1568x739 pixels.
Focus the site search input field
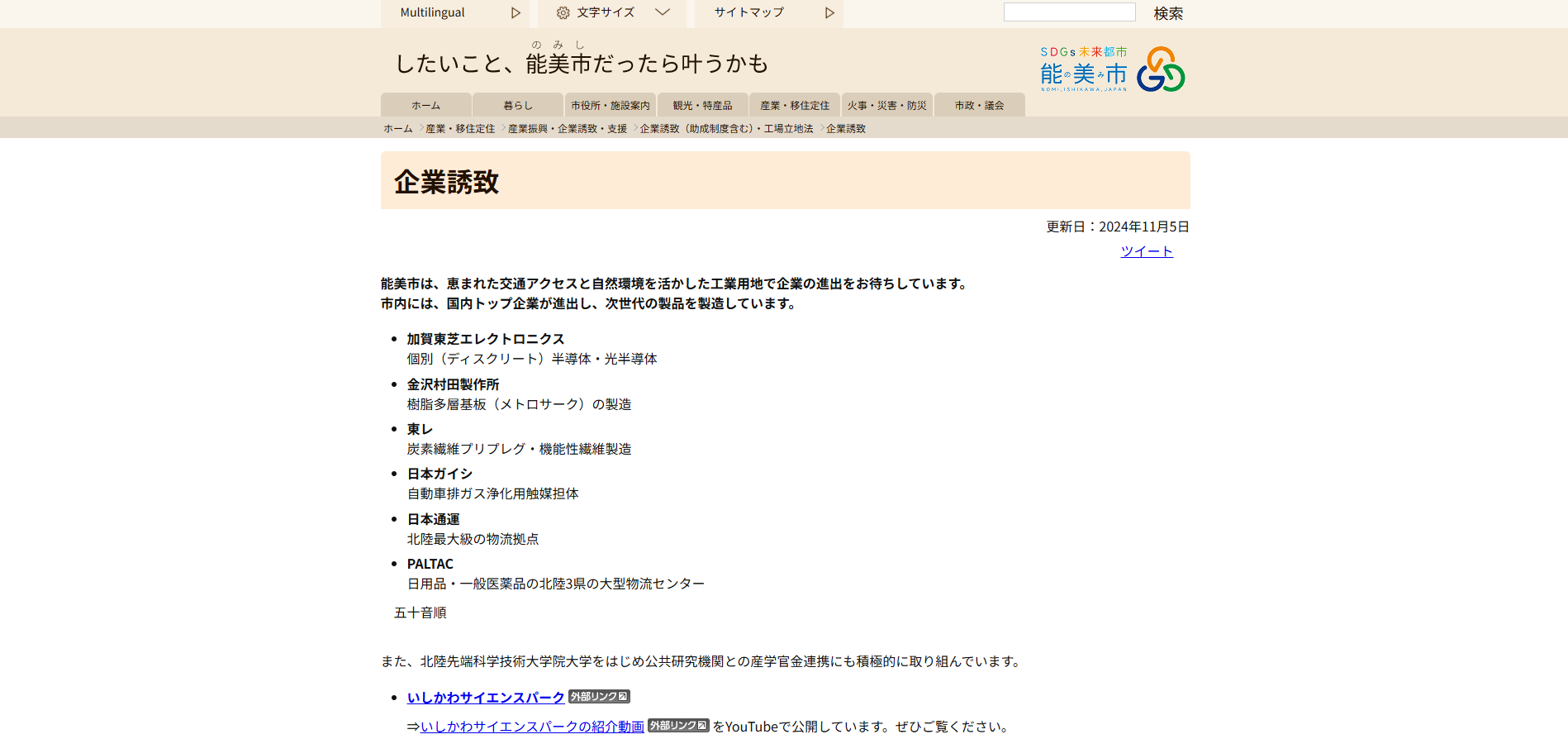coord(1070,12)
